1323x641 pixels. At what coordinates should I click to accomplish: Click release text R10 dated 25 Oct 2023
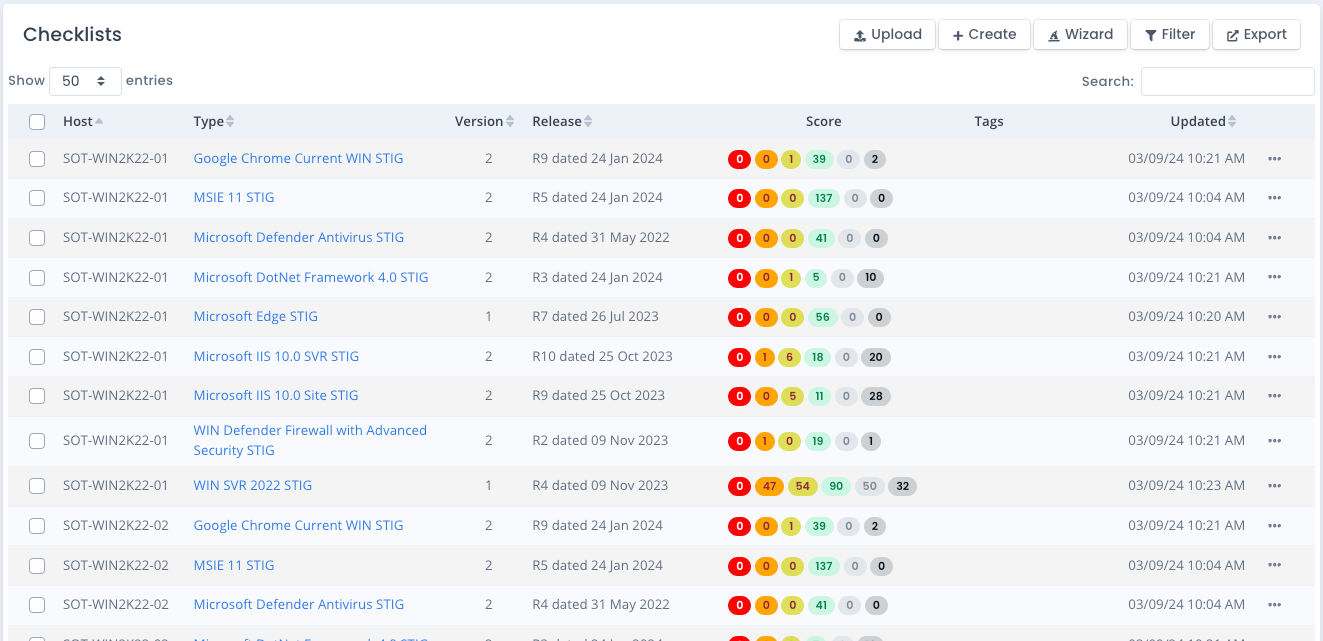602,356
